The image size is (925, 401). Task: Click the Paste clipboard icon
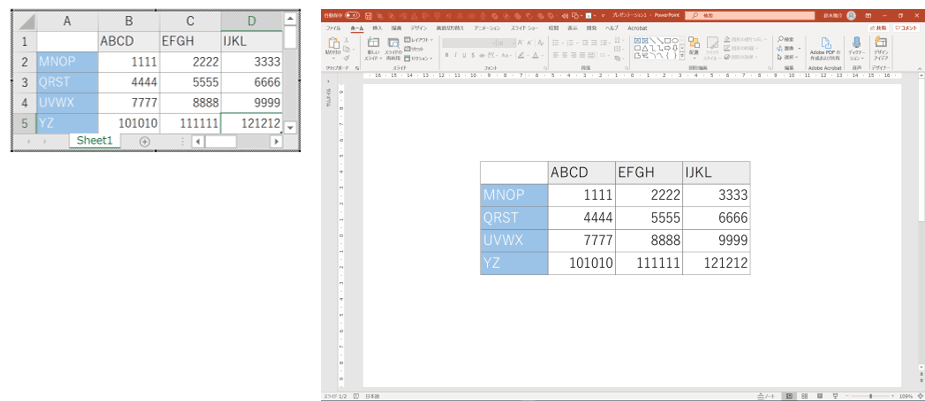pos(334,45)
